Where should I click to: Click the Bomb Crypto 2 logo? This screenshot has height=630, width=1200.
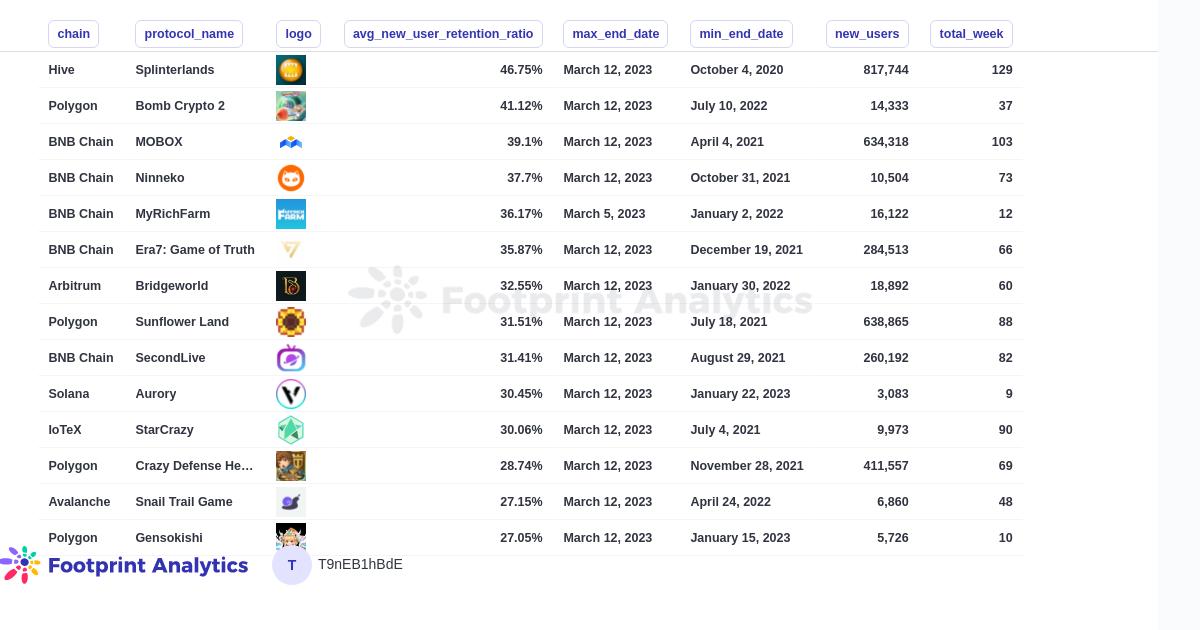point(291,106)
